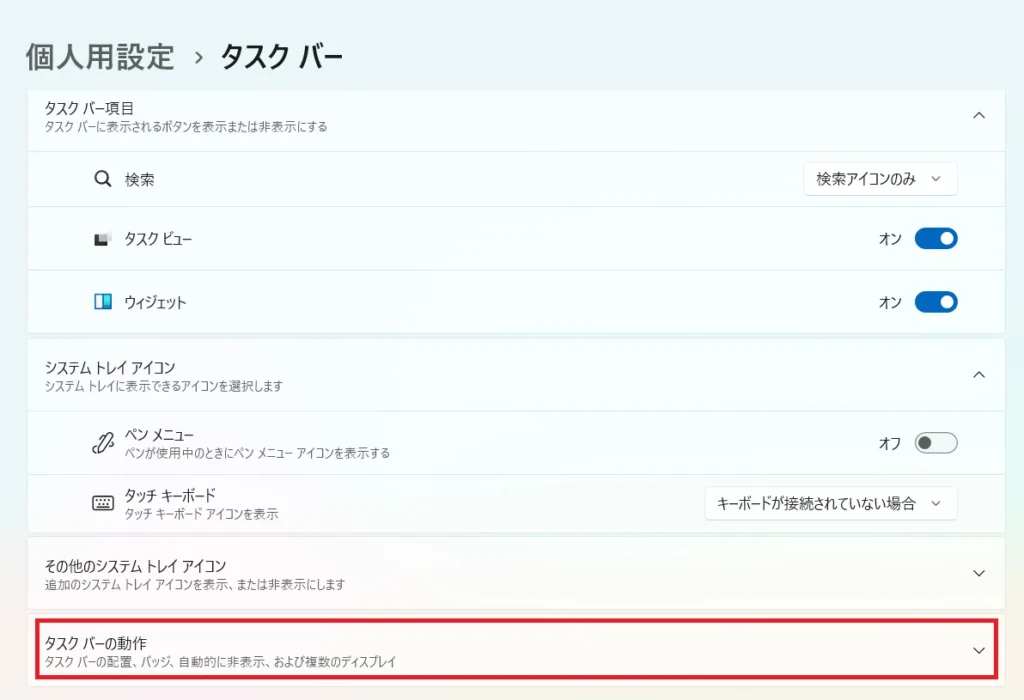Click the Touch keyboard icon

(x=102, y=504)
